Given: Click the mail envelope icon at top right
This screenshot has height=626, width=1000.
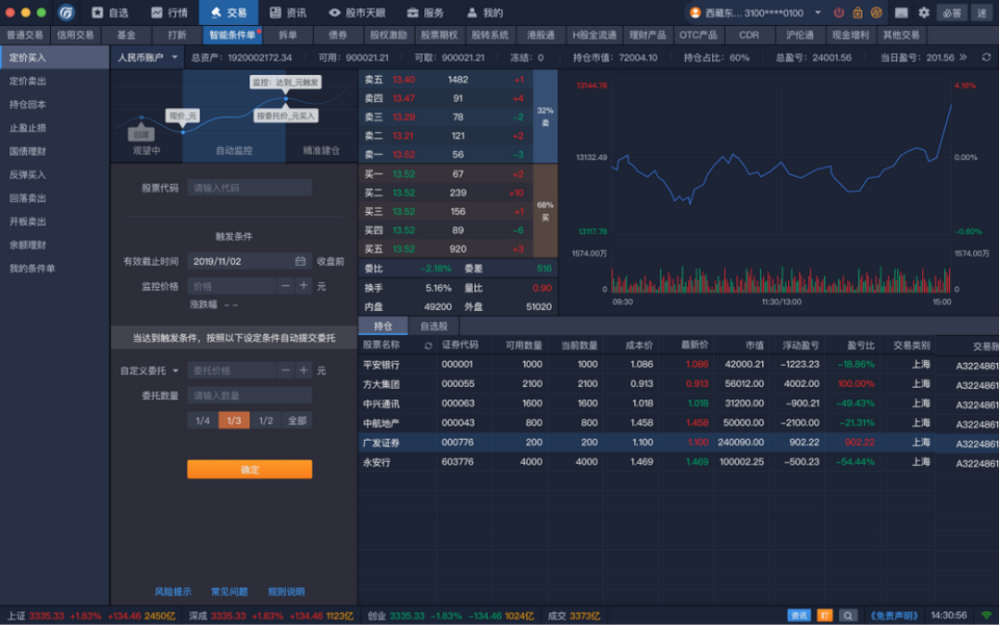Looking at the screenshot, I should click(x=901, y=13).
